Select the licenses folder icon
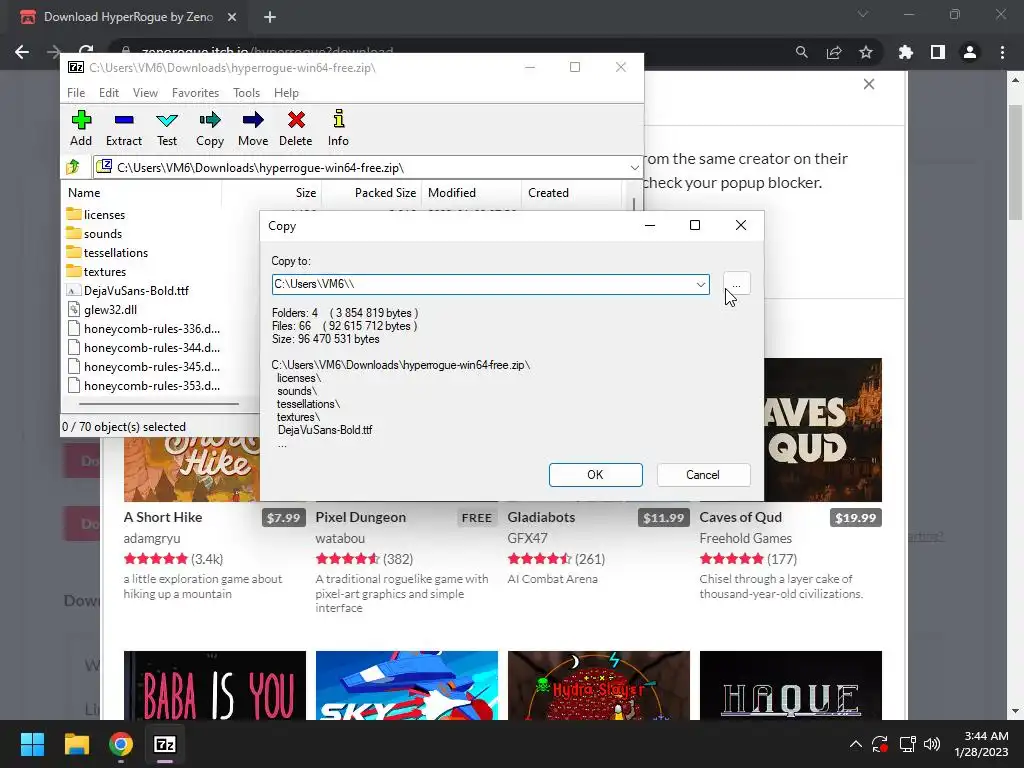The width and height of the screenshot is (1024, 768). pos(74,214)
